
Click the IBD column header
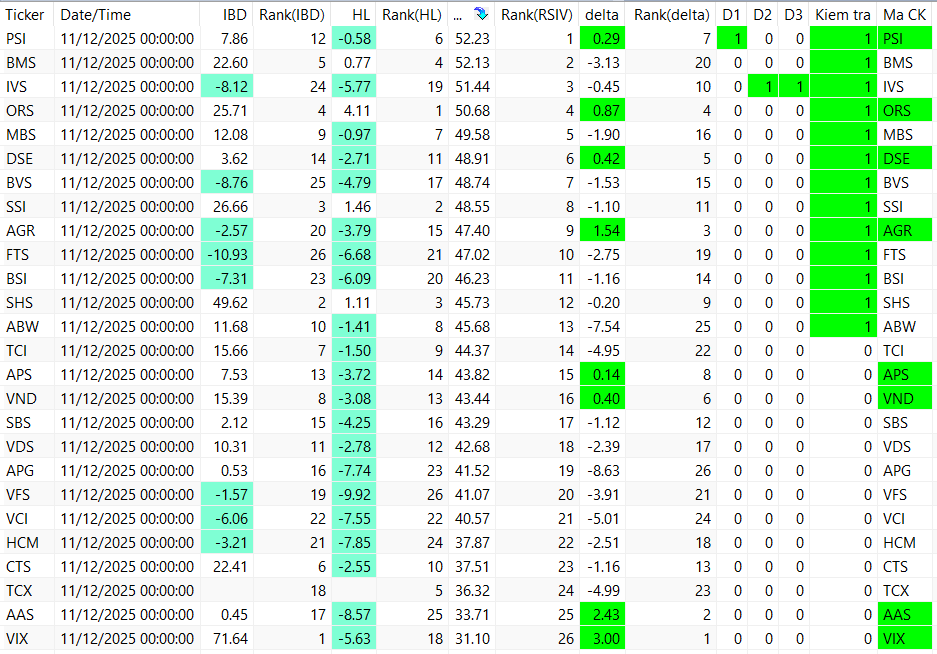click(234, 14)
